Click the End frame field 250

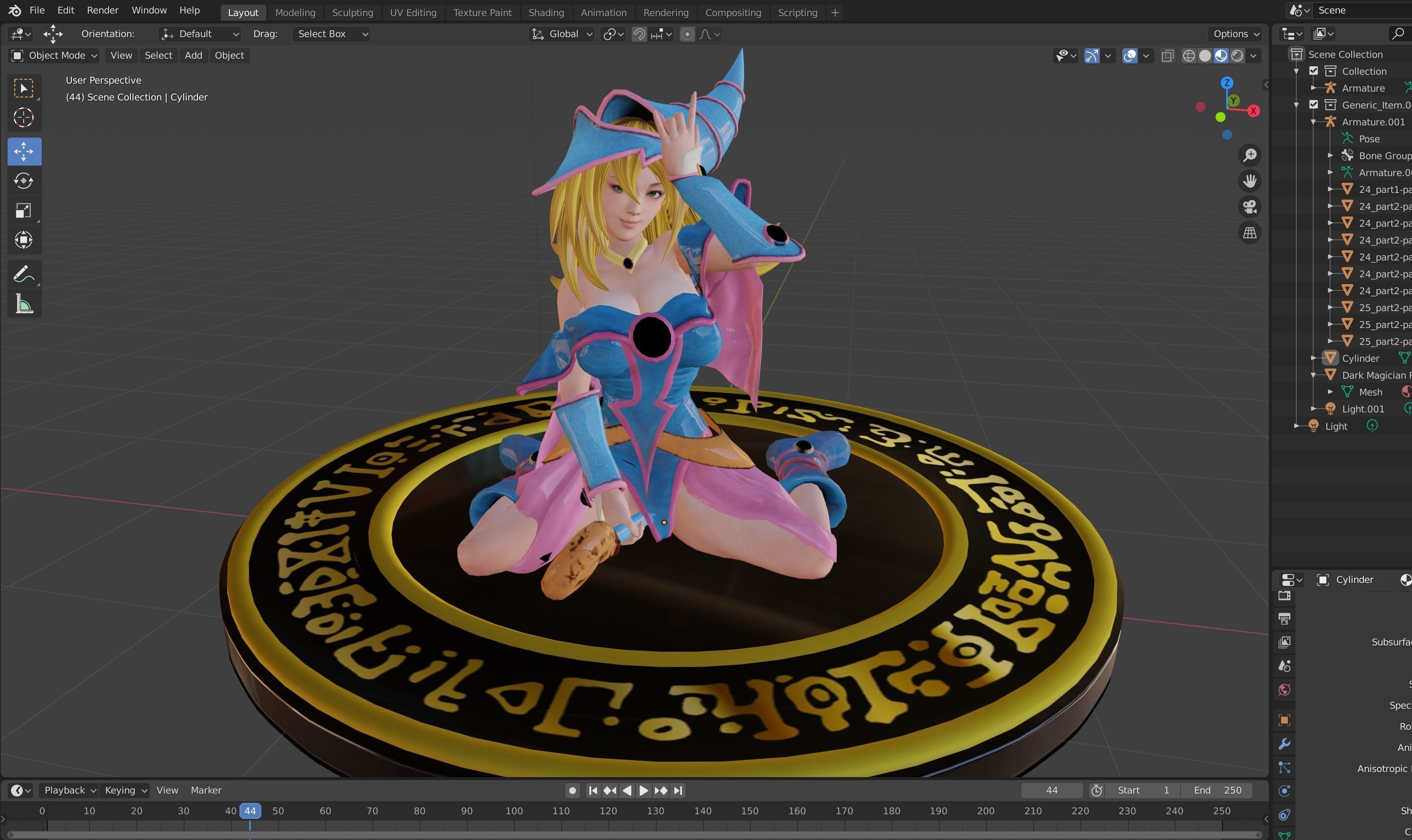click(1216, 790)
